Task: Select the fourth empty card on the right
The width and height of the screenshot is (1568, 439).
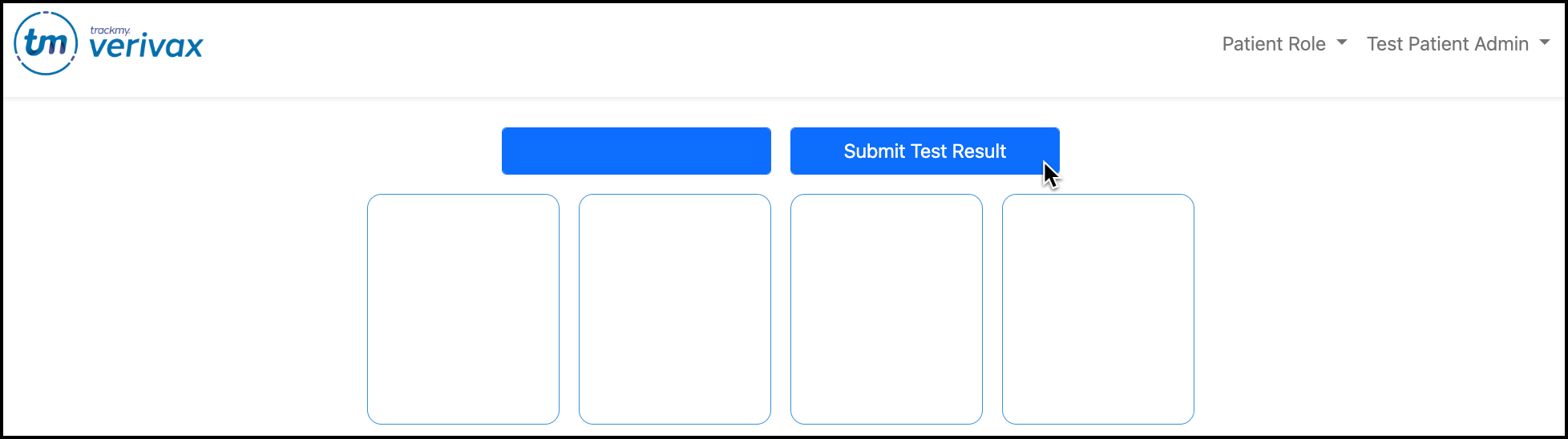Action: pyautogui.click(x=1098, y=308)
